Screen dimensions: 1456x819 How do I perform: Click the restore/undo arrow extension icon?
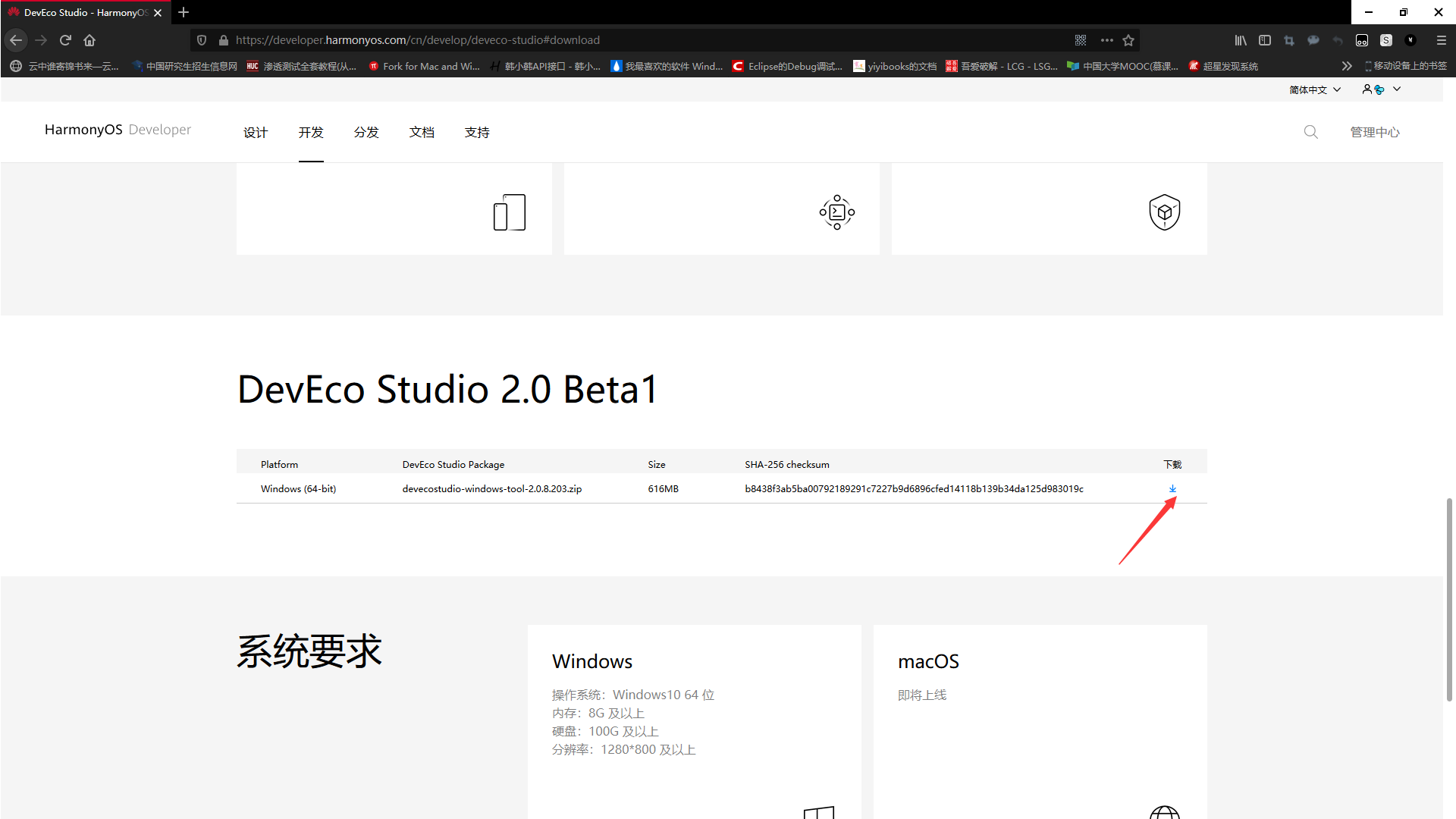click(x=1338, y=40)
